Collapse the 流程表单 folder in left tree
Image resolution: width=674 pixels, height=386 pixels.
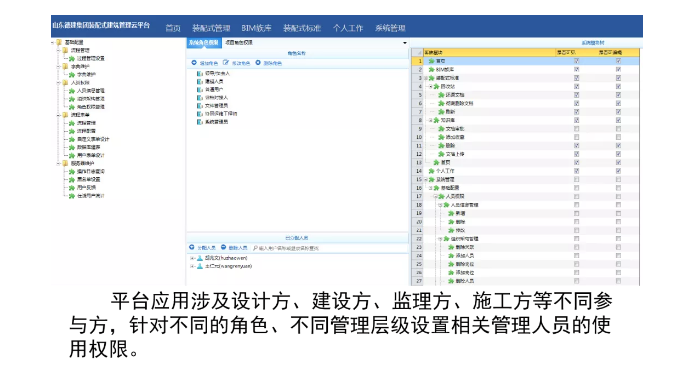[59, 115]
